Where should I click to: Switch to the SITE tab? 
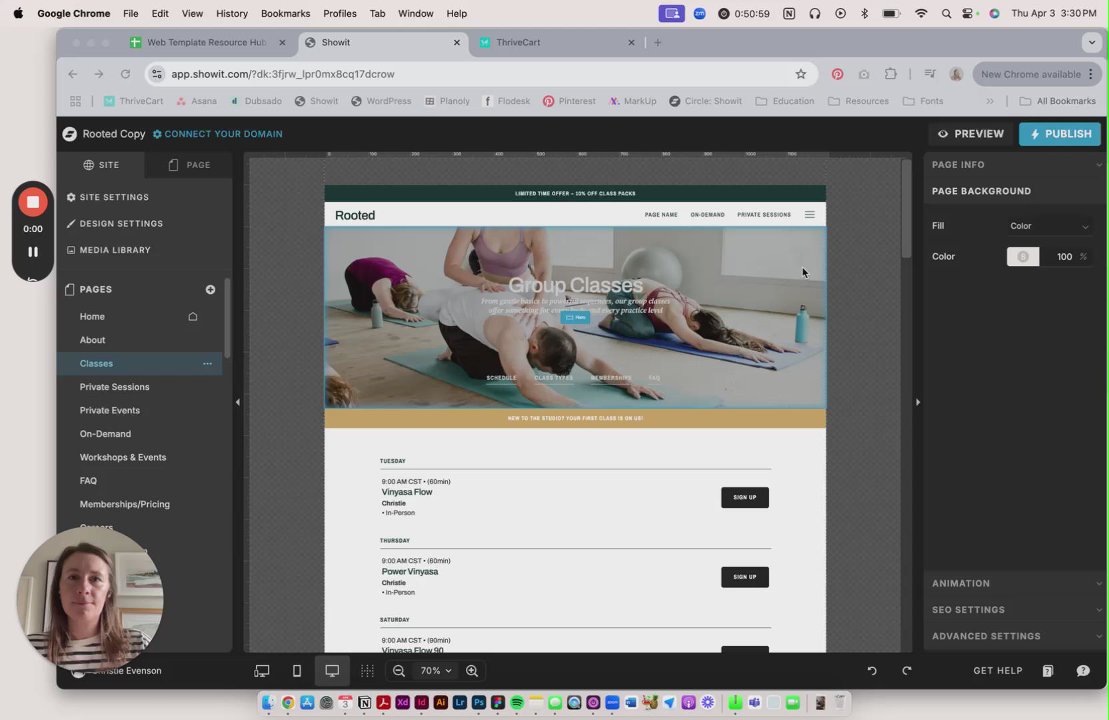[101, 165]
